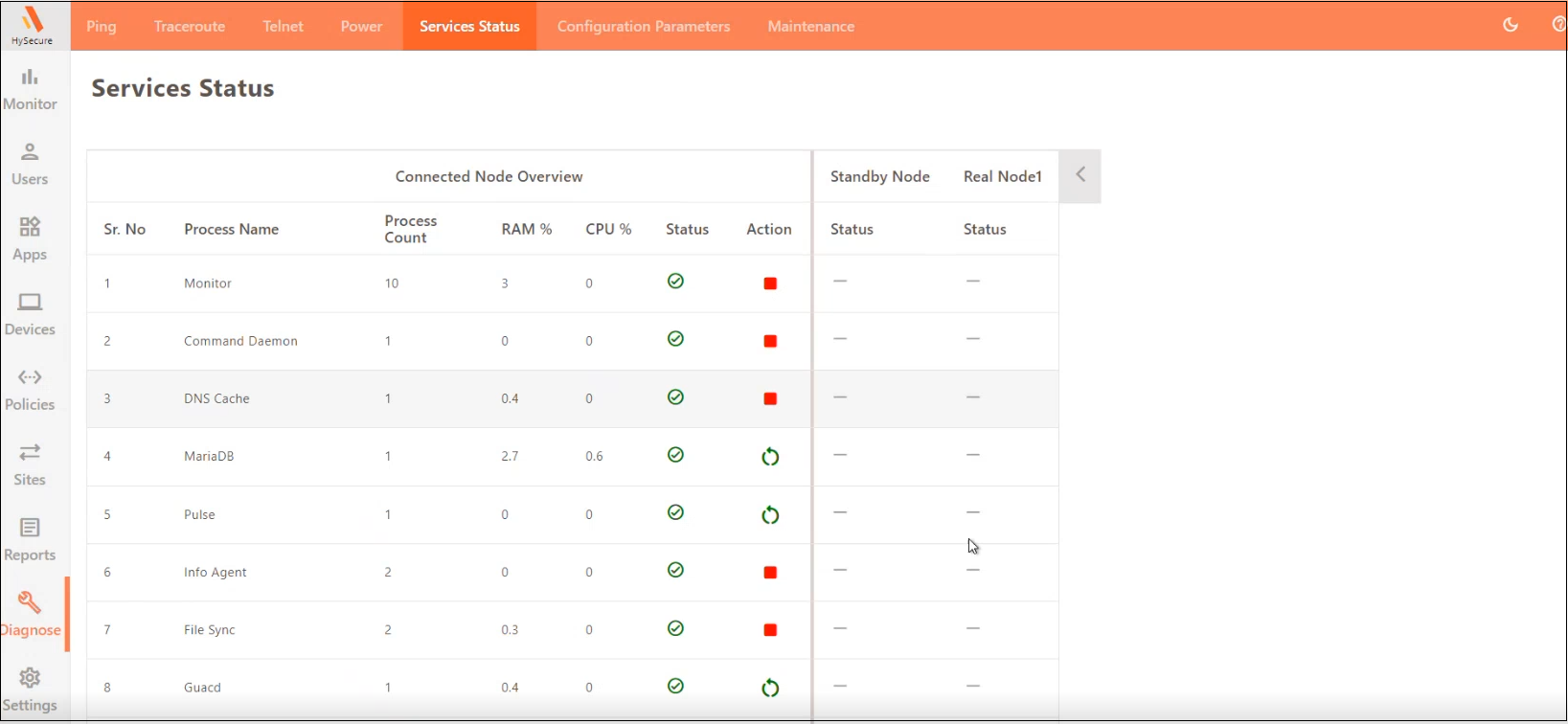This screenshot has width=1568, height=724.
Task: Stop the Monitor service
Action: [x=770, y=283]
